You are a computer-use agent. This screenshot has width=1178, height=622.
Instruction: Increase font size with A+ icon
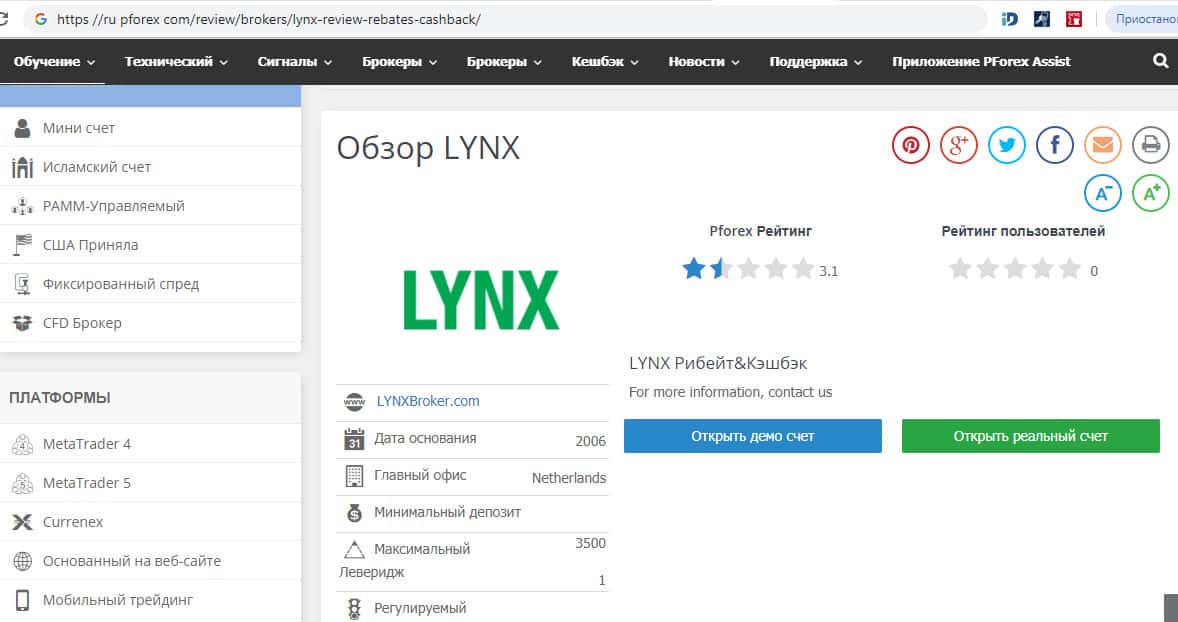1151,193
